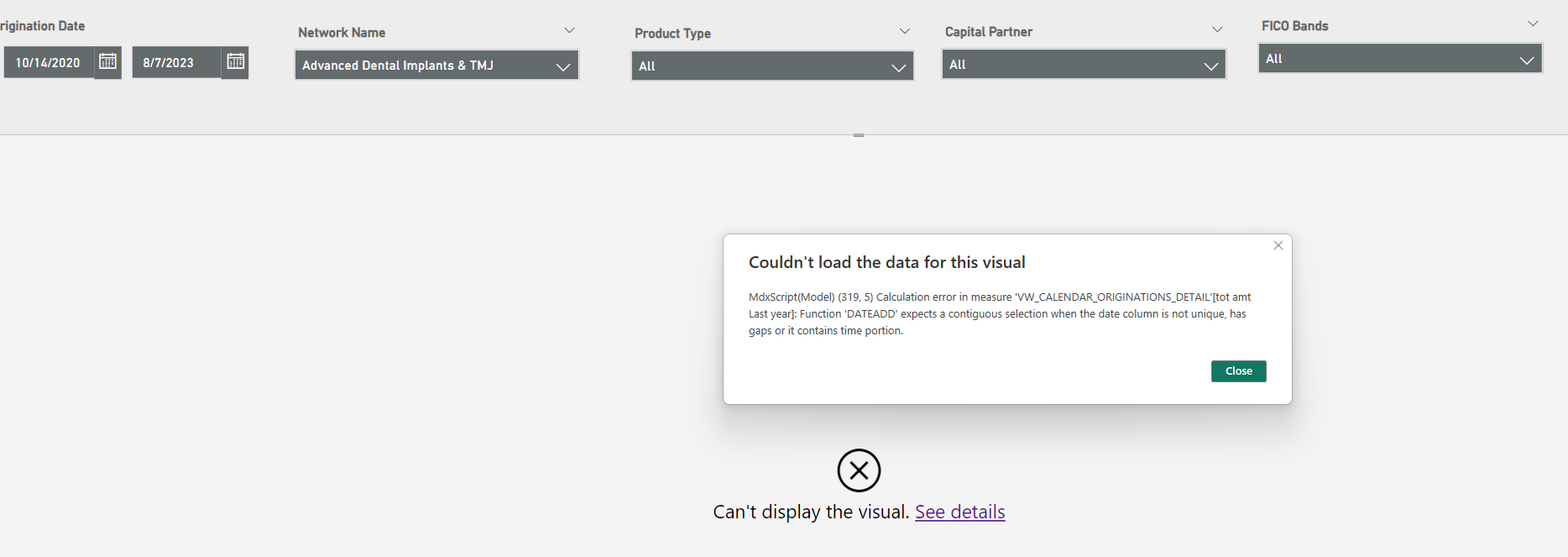
Task: Open the Capital Partner dropdown set to All
Action: (1084, 65)
